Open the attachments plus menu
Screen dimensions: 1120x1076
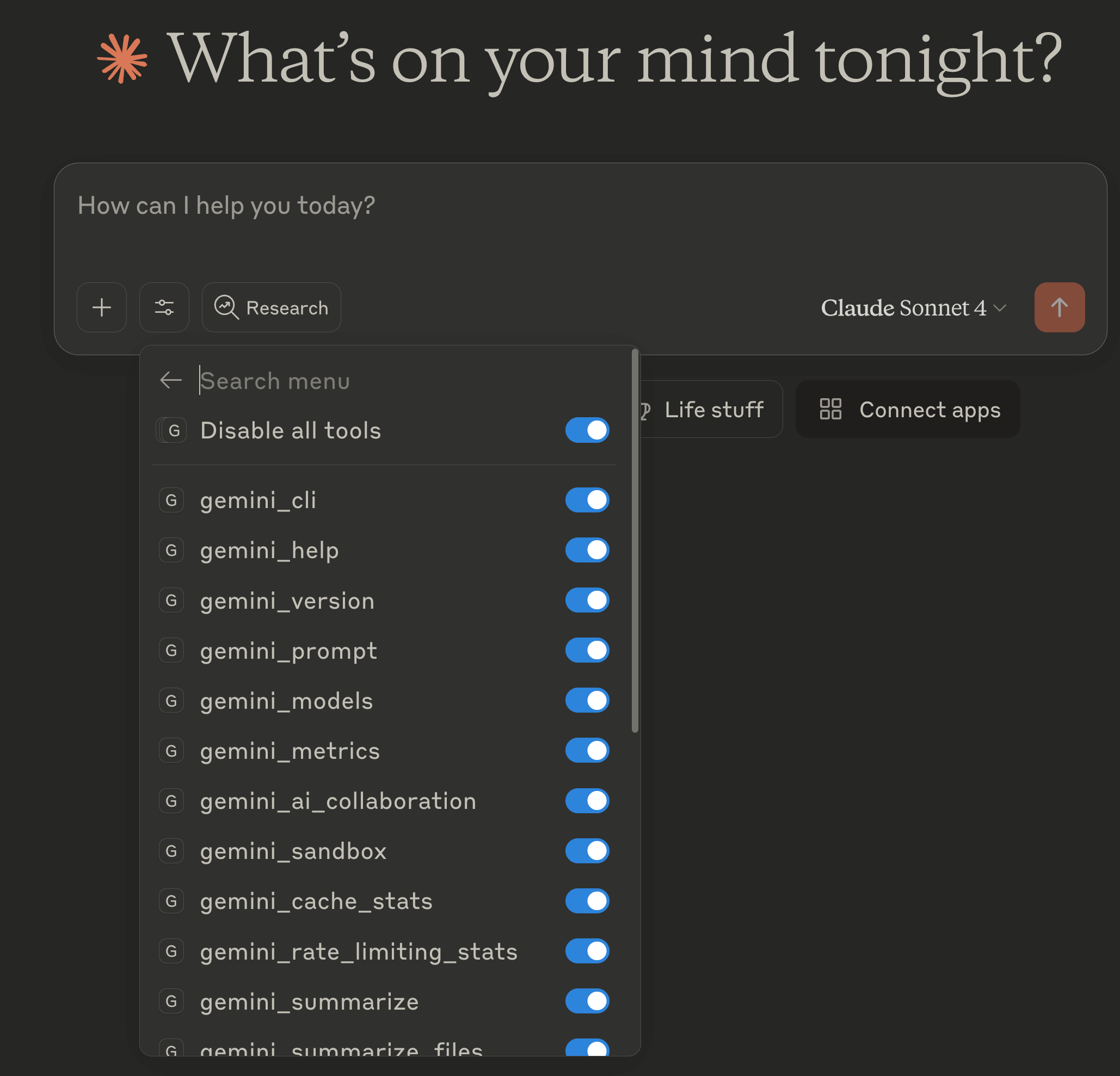click(x=102, y=307)
